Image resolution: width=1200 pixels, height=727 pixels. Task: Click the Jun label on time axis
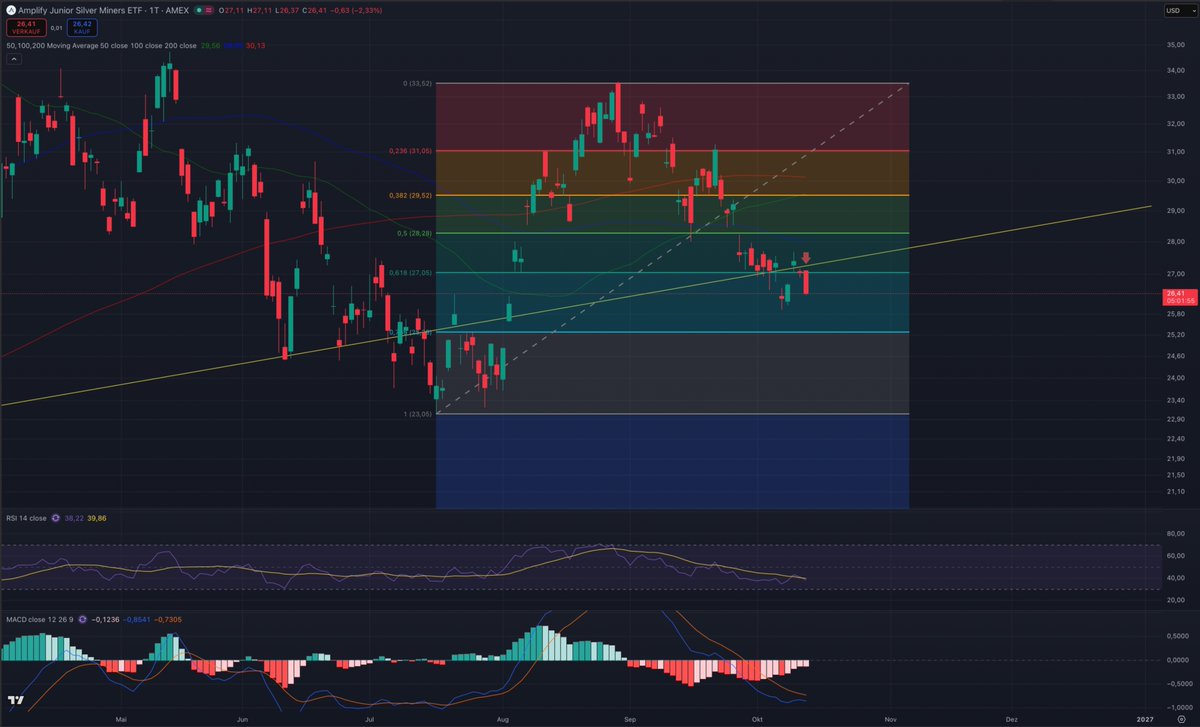tap(242, 718)
